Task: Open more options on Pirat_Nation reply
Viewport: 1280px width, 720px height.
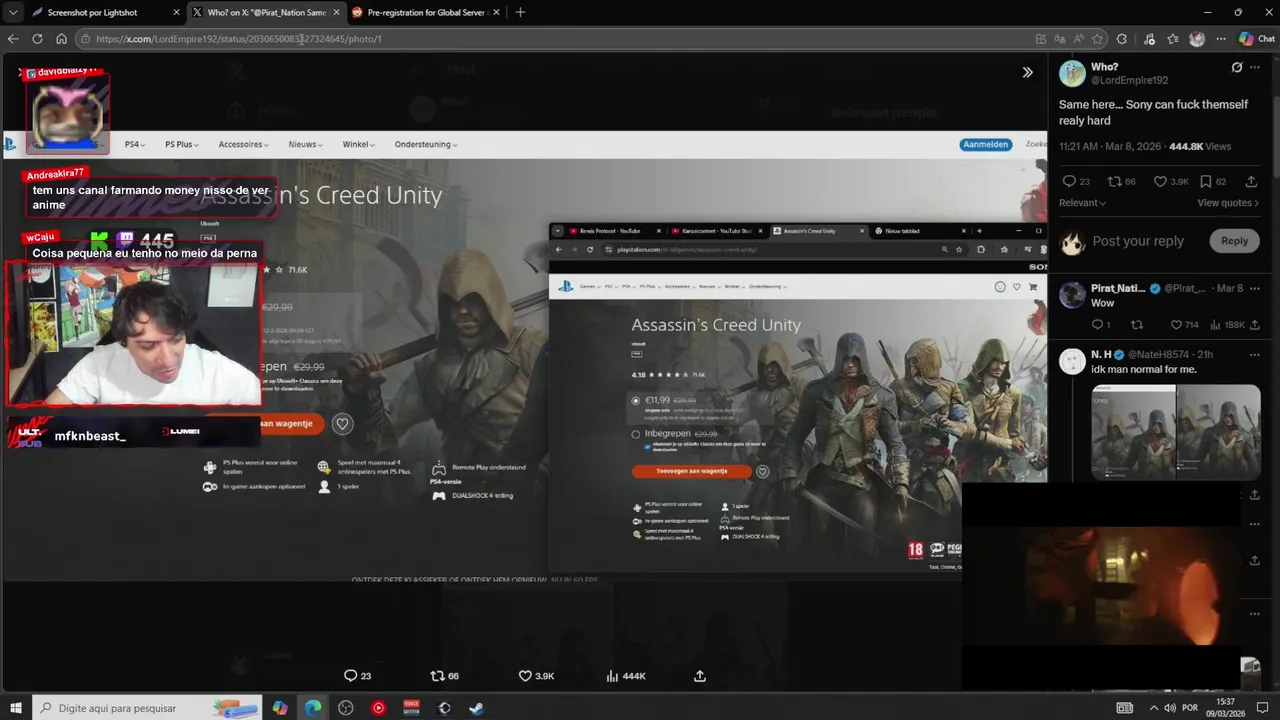Action: 1255,288
